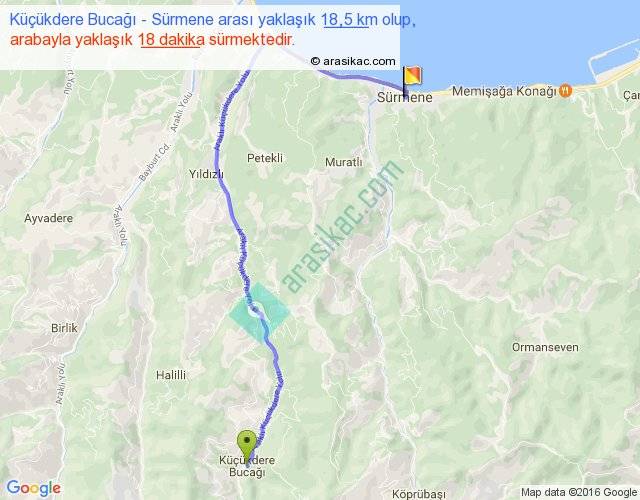This screenshot has width=640, height=500.
Task: Click the Ayvadere place label
Action: pyautogui.click(x=49, y=218)
